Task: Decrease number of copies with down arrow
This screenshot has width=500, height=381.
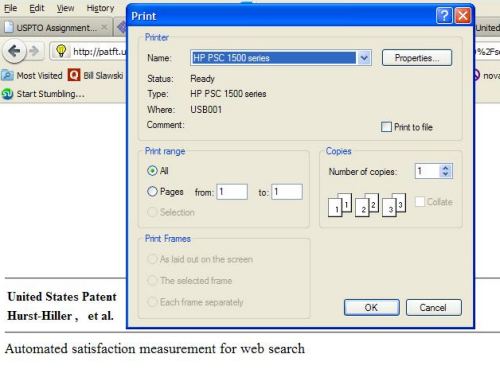Action: [446, 175]
